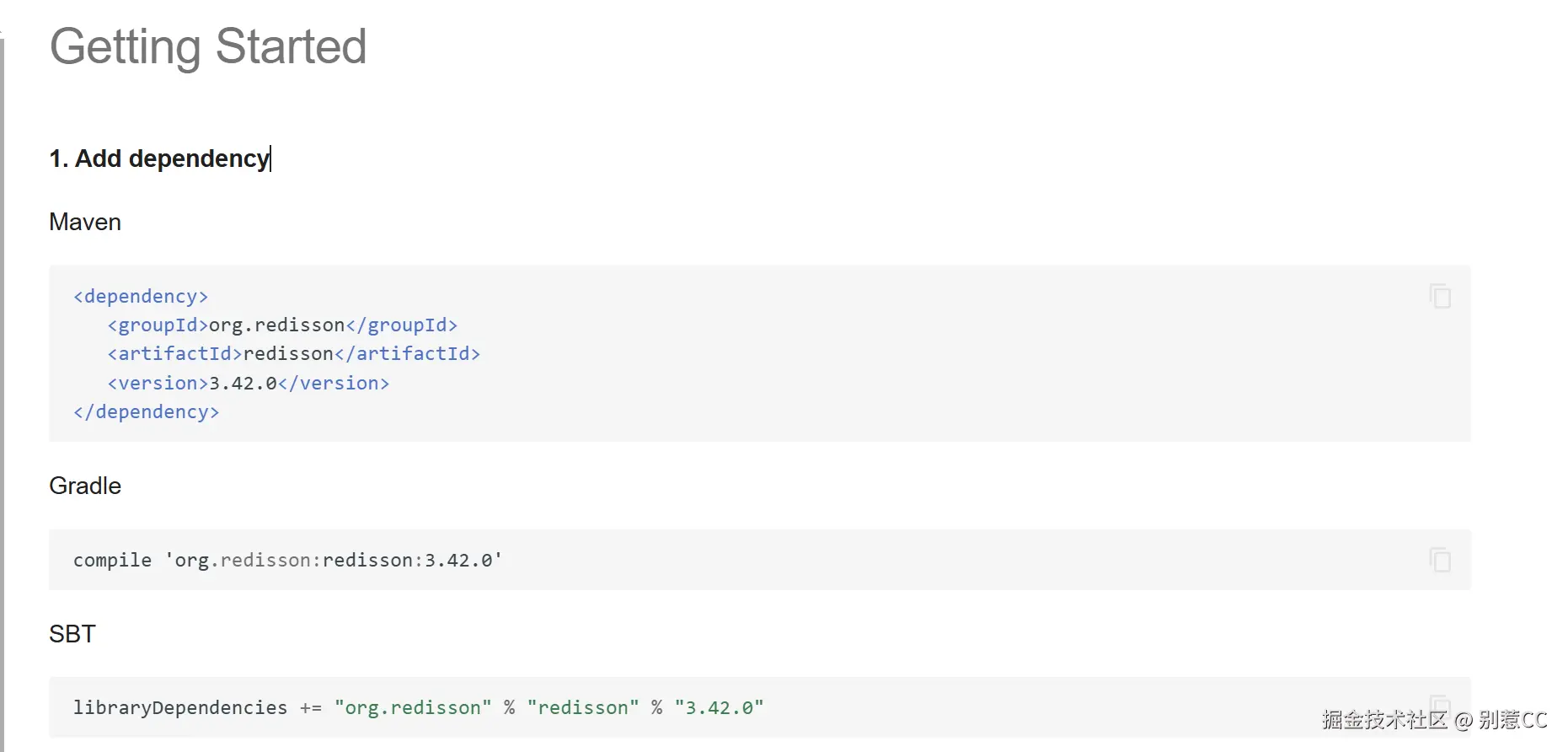Screen dimensions: 1568x752
Task: Click the SBT subheading
Action: [72, 634]
